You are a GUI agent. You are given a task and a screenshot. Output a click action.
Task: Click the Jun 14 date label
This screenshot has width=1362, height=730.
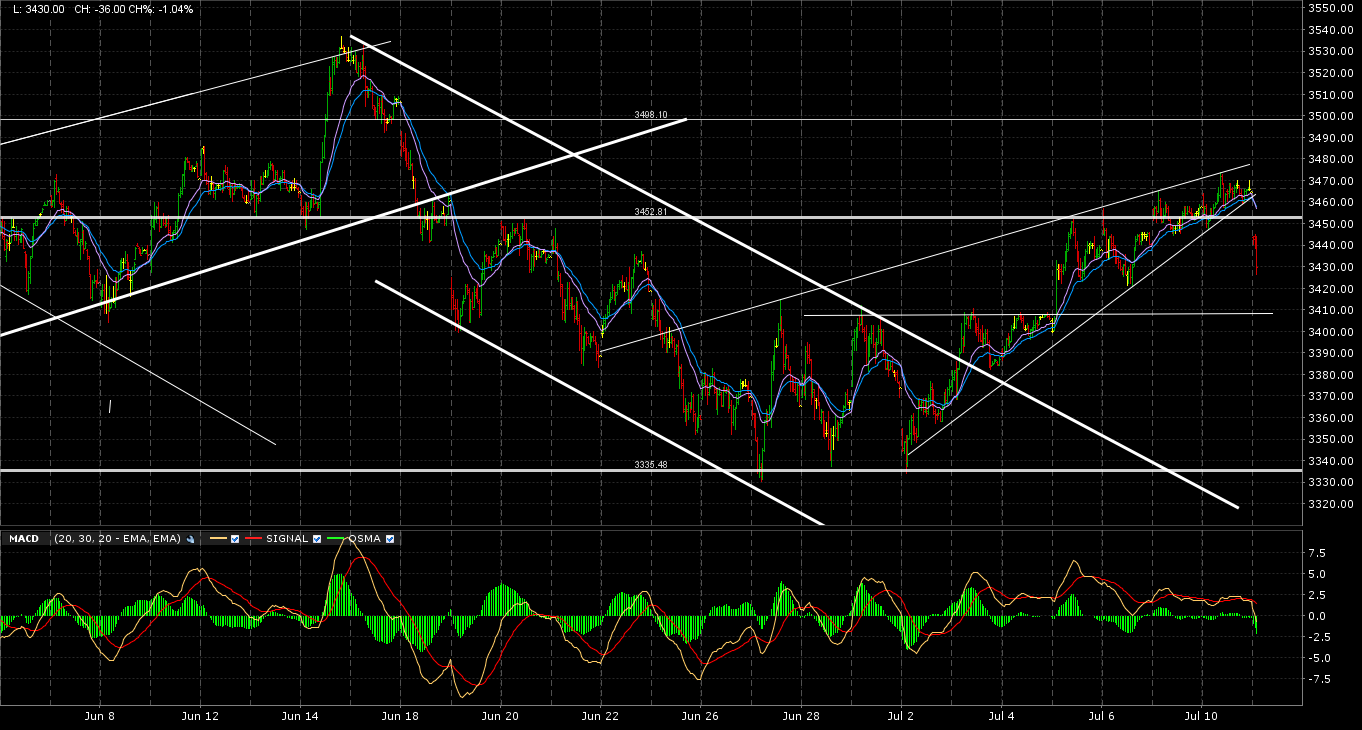click(300, 717)
